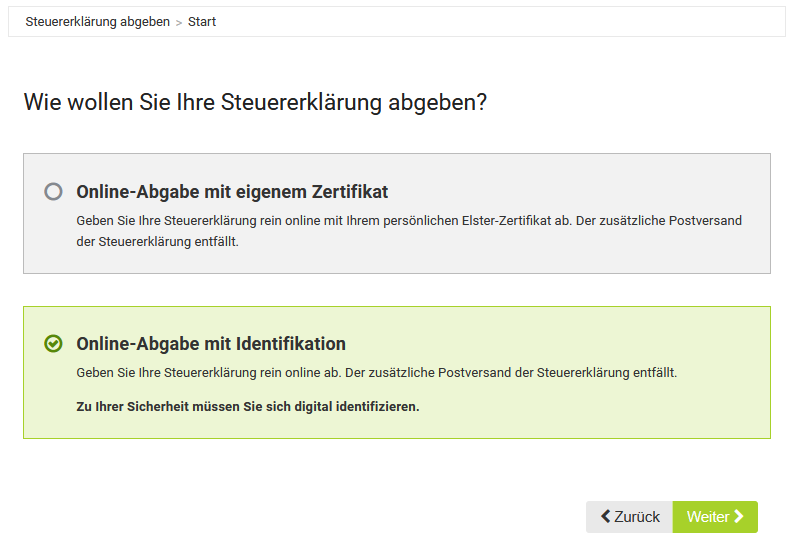
Task: Click the text 'der Steuererklärung entfällt.' in gray card
Action: (157, 242)
